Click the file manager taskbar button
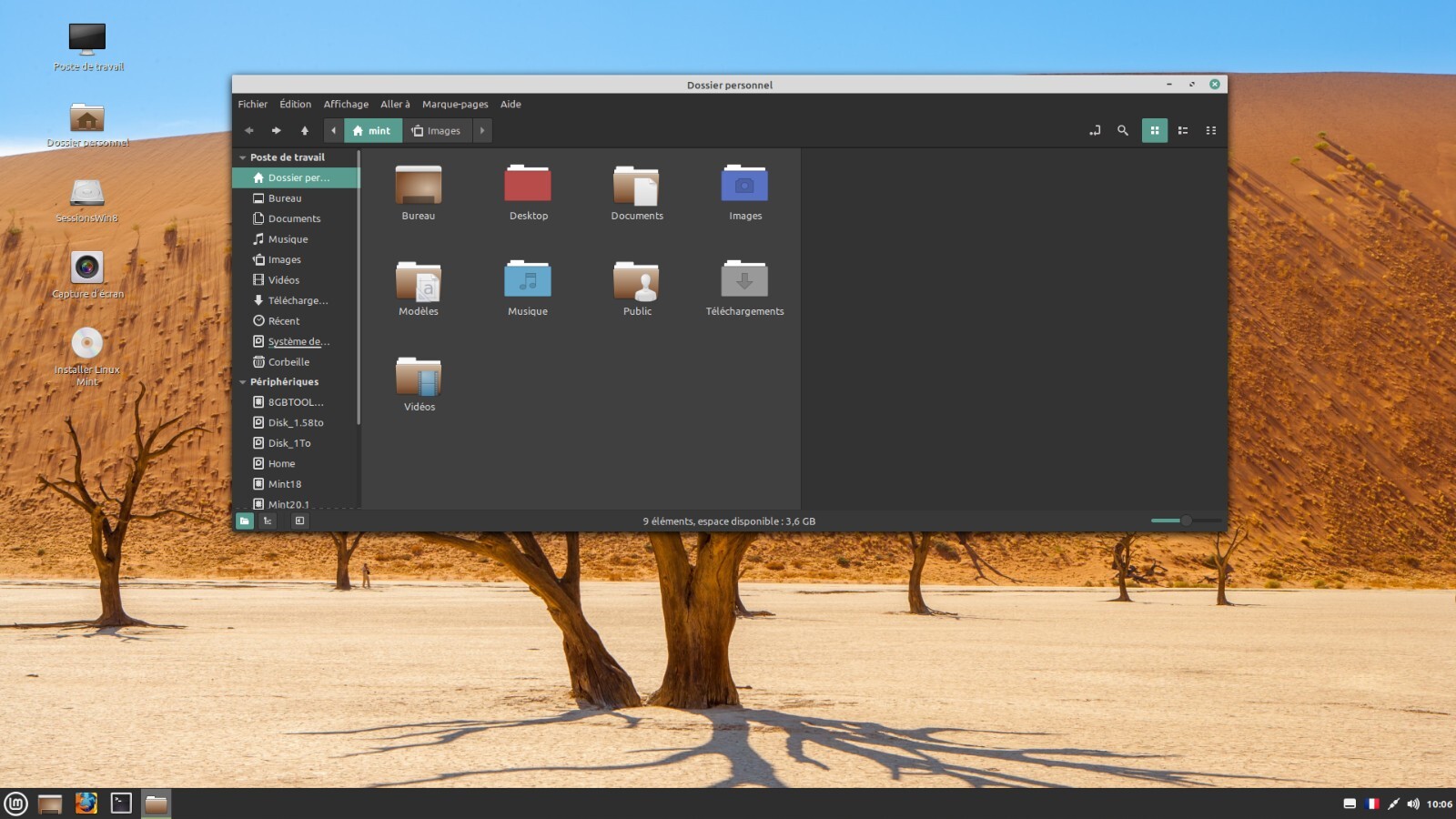This screenshot has width=1456, height=819. coord(156,804)
